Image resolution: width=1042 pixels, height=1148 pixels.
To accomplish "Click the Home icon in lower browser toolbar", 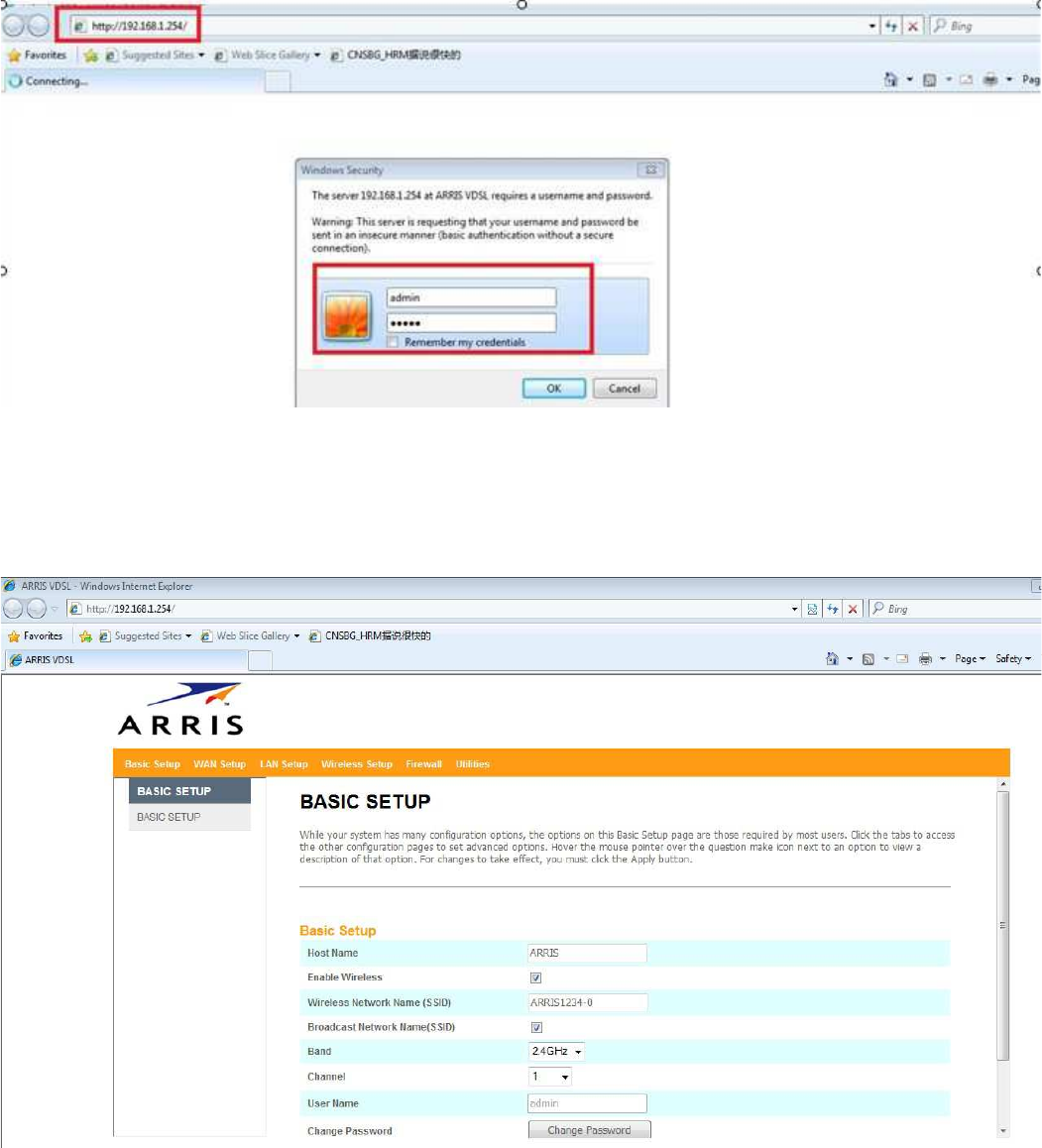I will pos(832,659).
